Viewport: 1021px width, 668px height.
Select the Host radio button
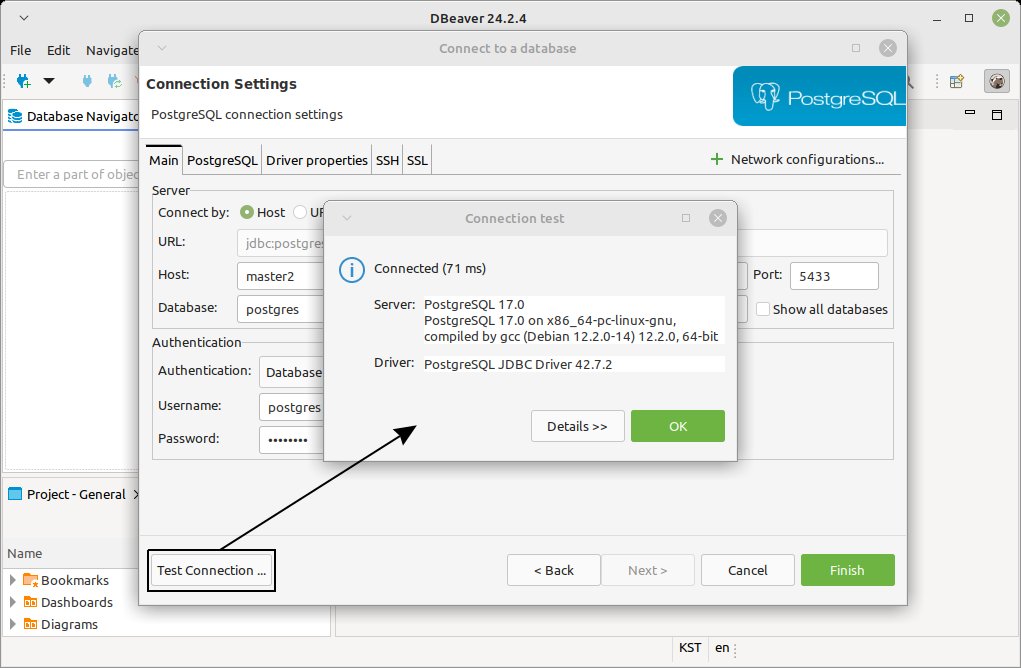coord(247,212)
